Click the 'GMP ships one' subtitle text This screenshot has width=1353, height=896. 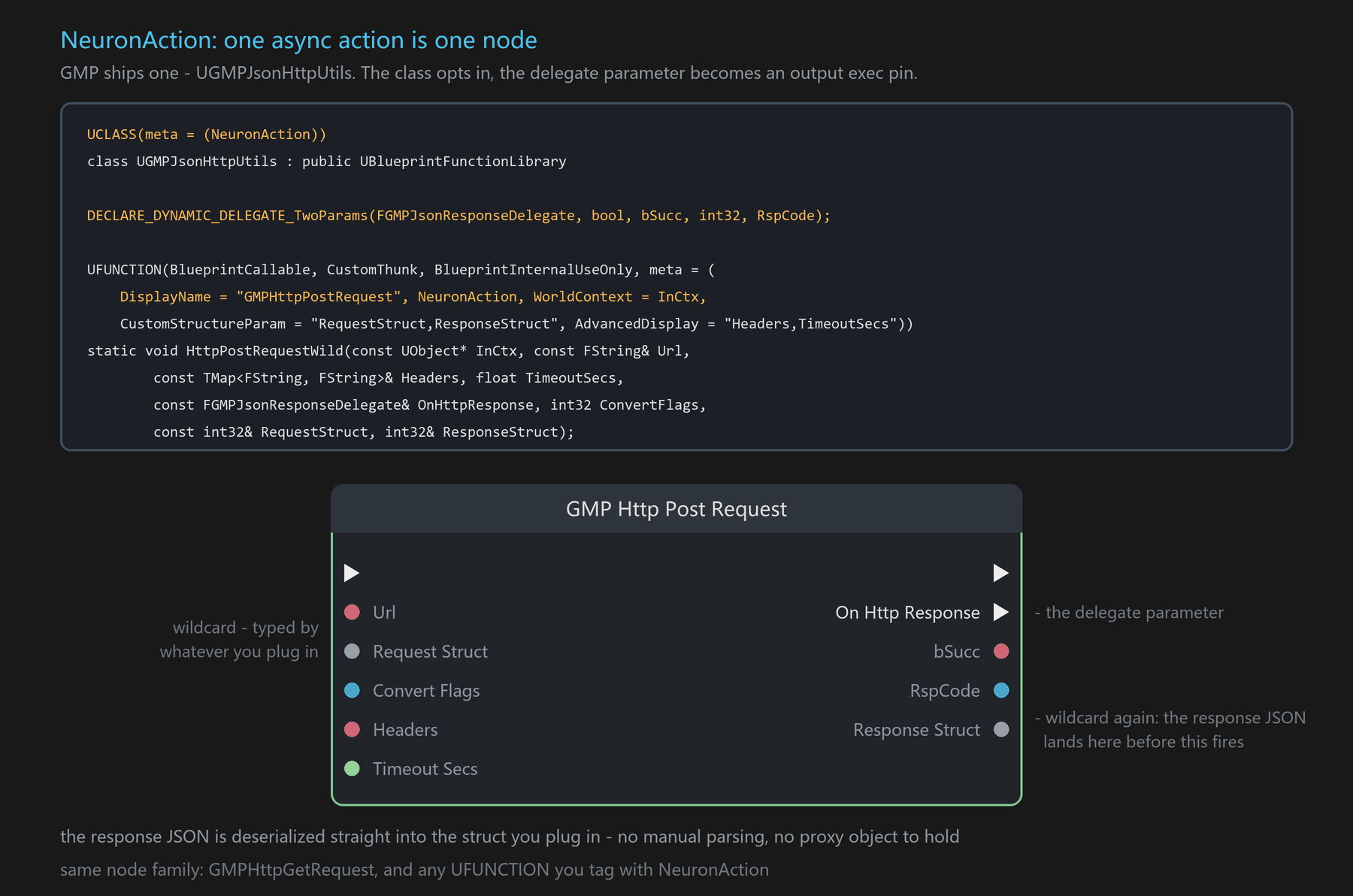click(489, 73)
